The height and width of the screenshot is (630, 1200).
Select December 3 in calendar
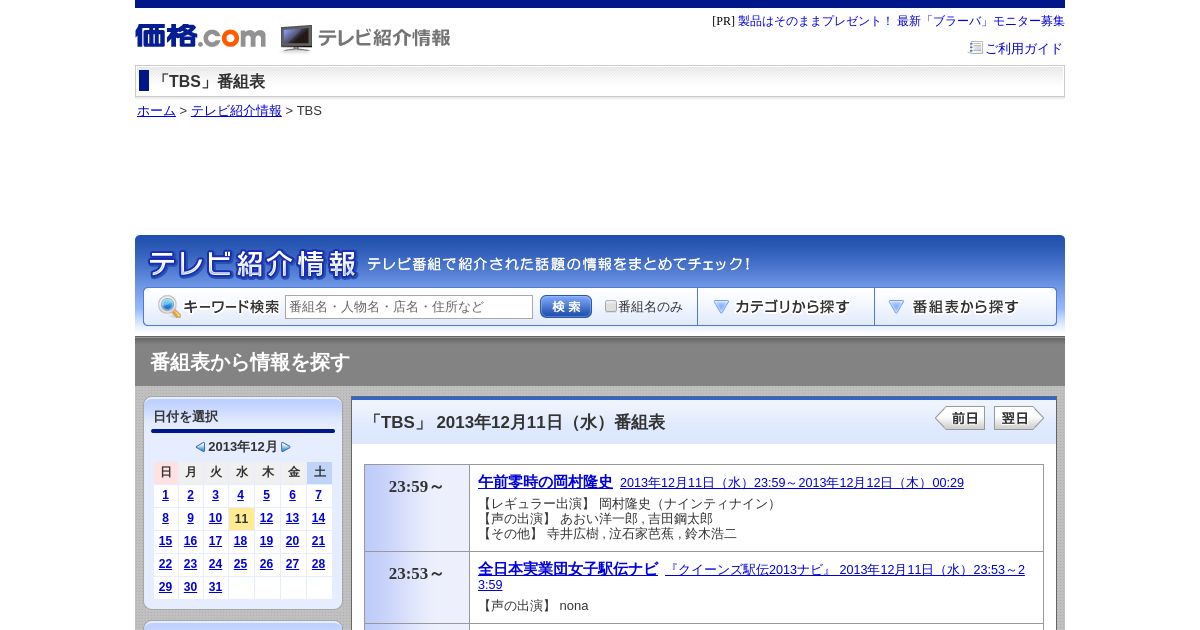(215, 495)
